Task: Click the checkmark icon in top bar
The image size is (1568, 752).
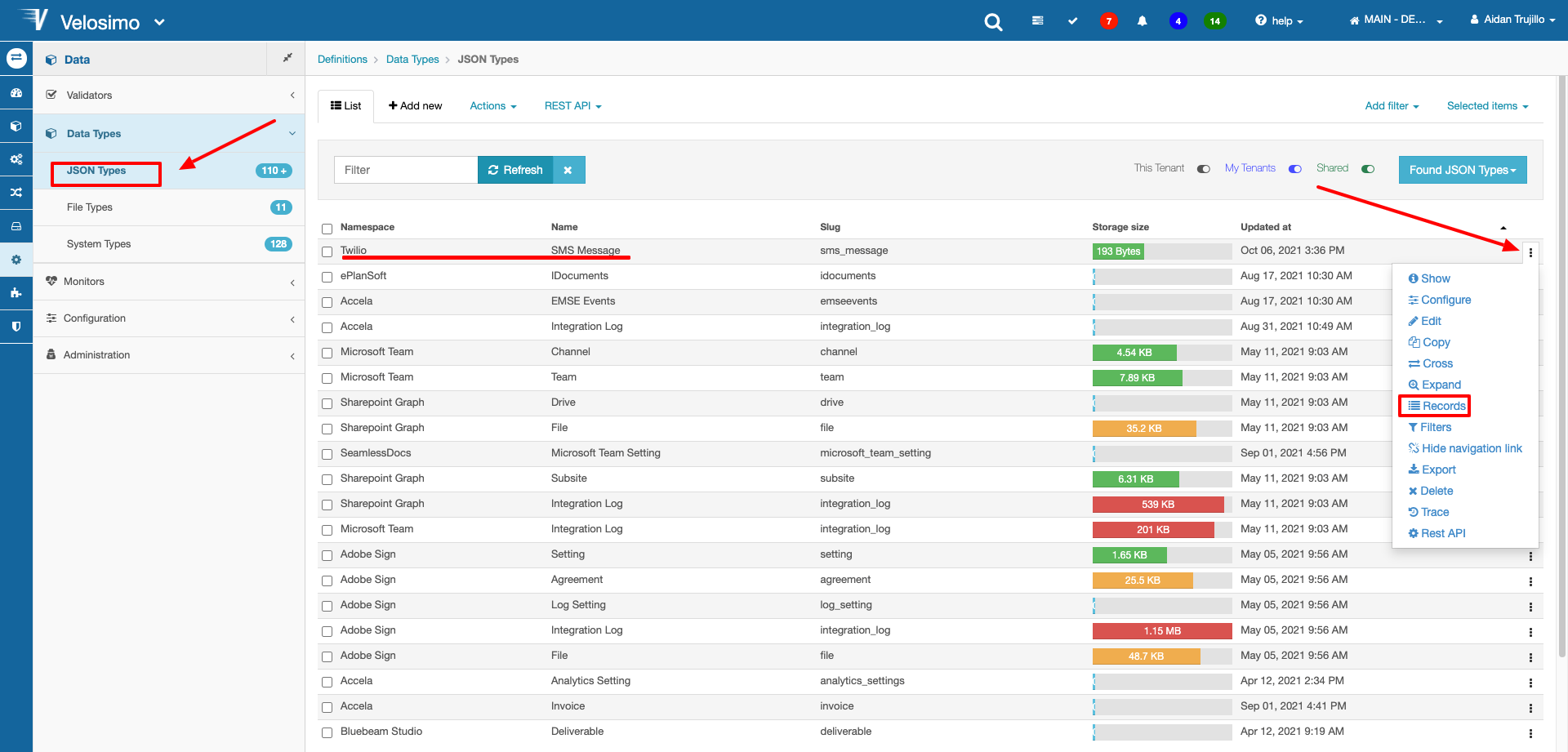Action: [1072, 20]
